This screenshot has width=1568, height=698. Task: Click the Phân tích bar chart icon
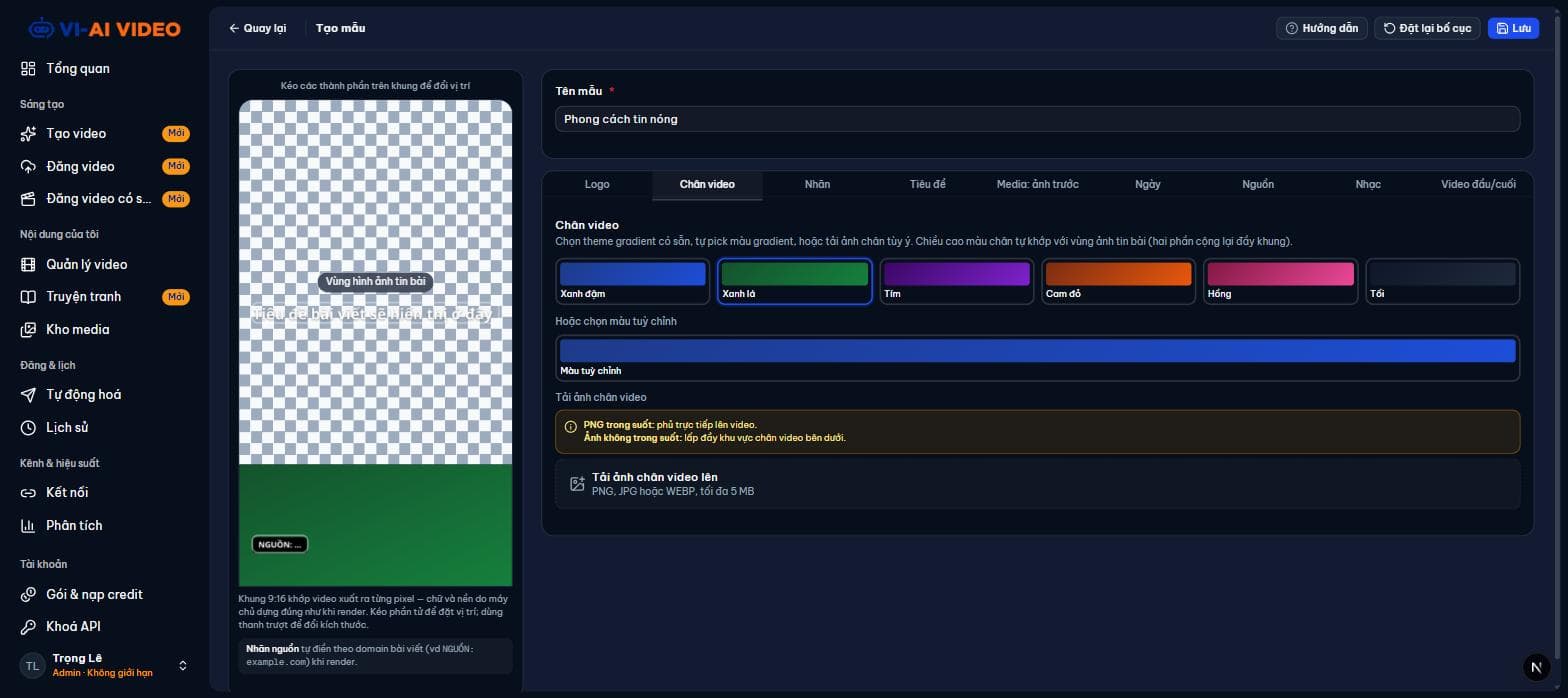click(x=28, y=526)
